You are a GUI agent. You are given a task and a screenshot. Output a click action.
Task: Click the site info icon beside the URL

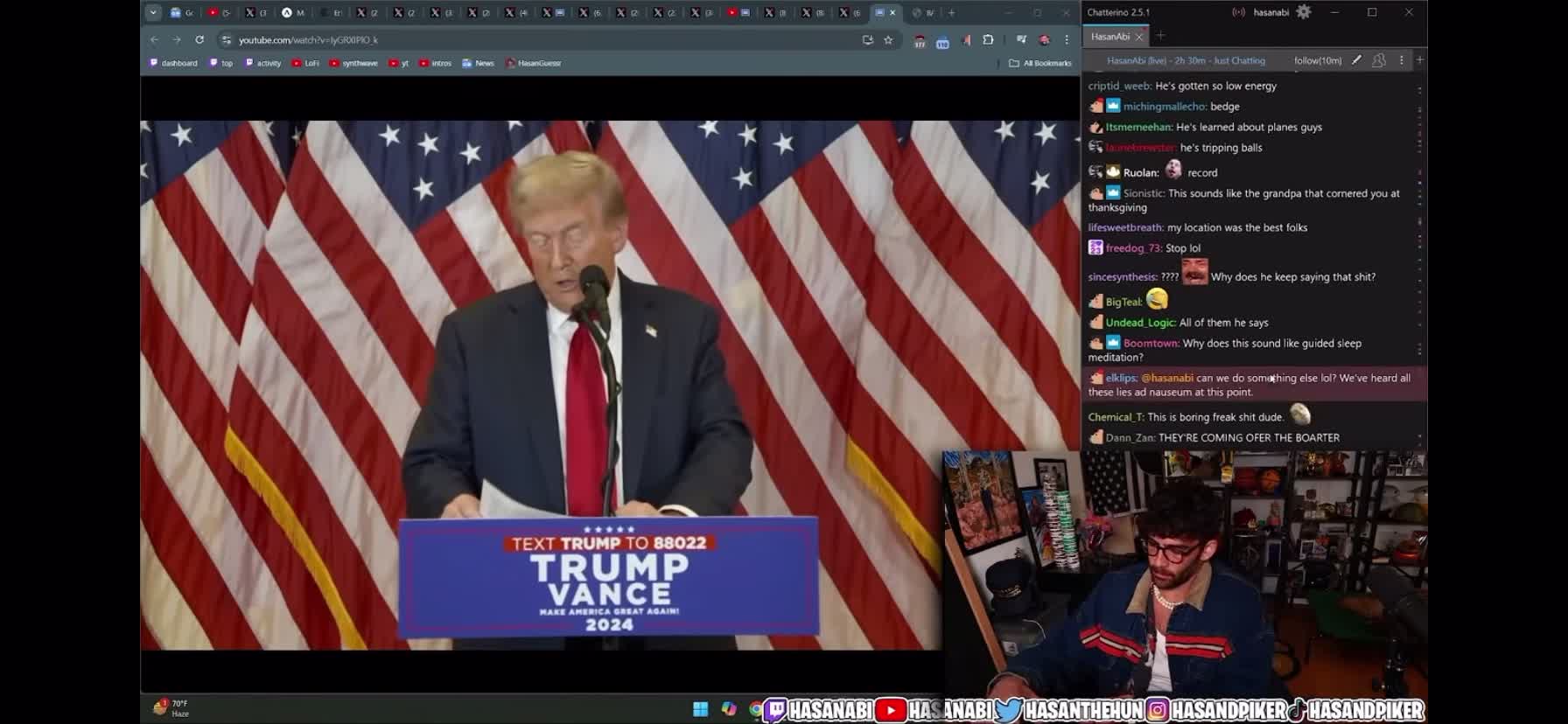coord(227,39)
